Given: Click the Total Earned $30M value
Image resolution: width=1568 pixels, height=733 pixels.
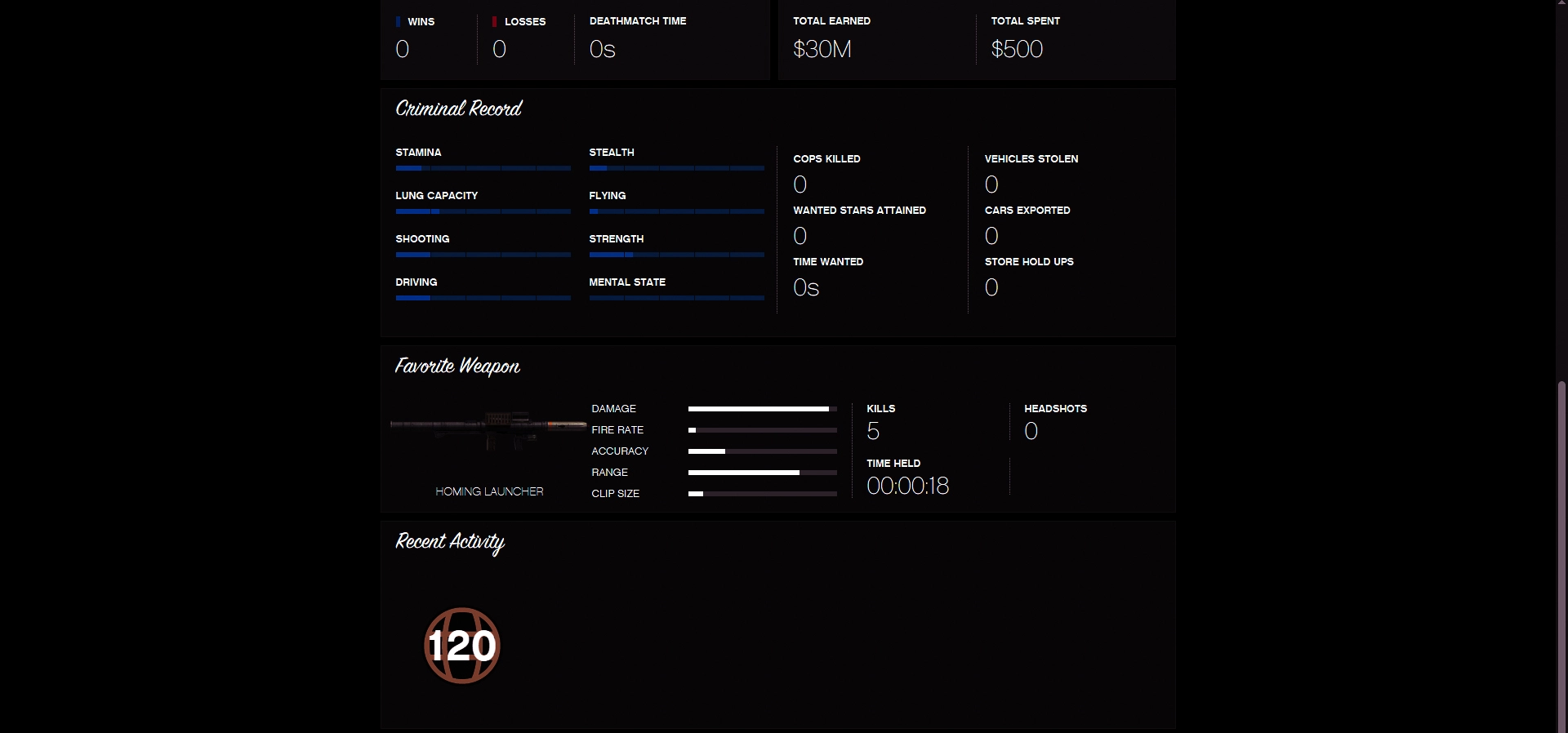Looking at the screenshot, I should (822, 49).
